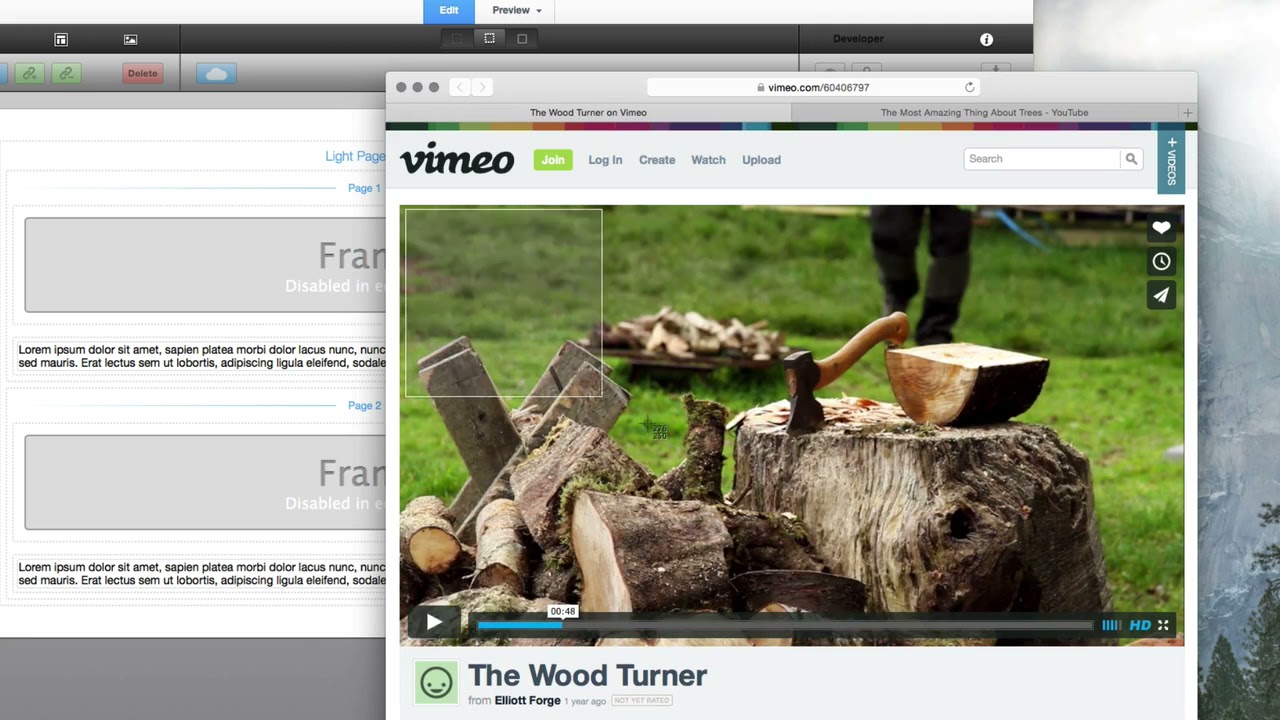1280x720 pixels.
Task: Click the info icon in editor toolbar
Action: click(986, 39)
